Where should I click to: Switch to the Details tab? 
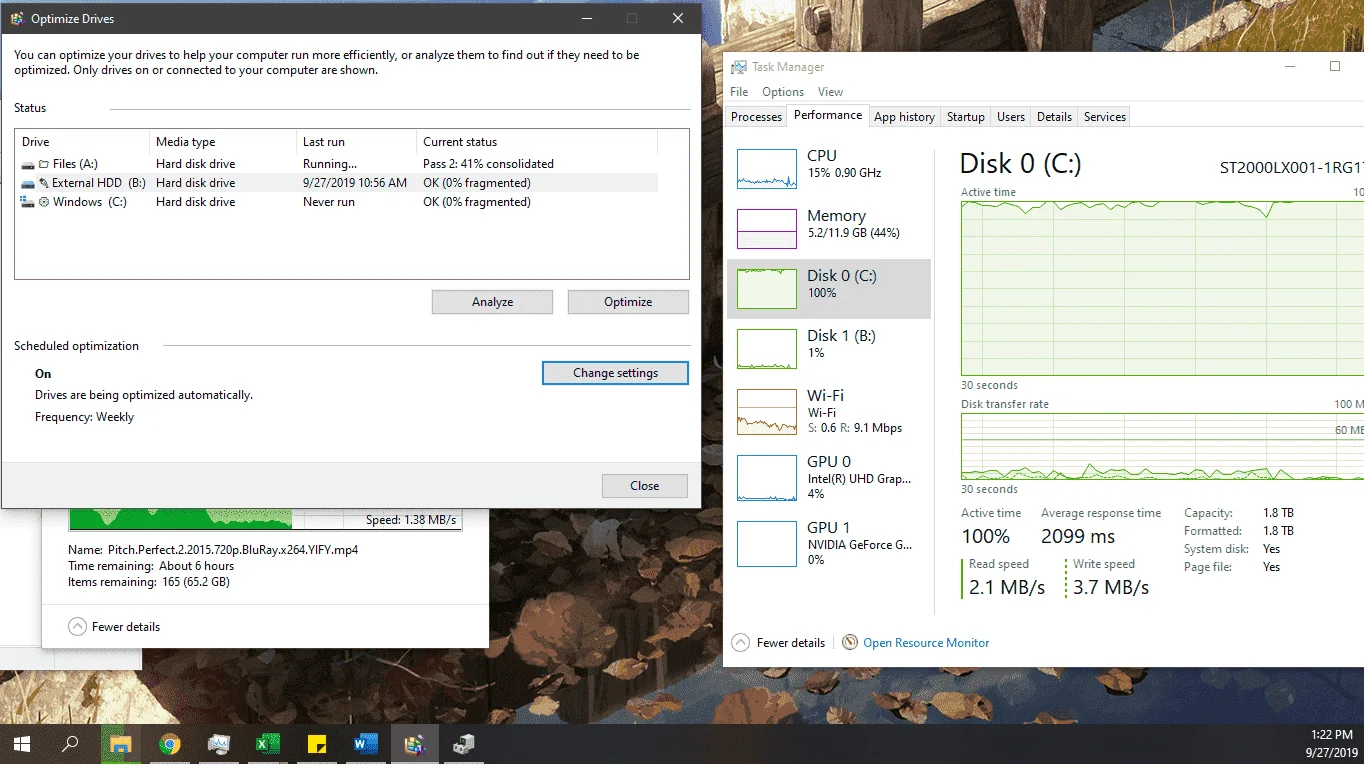click(x=1054, y=117)
